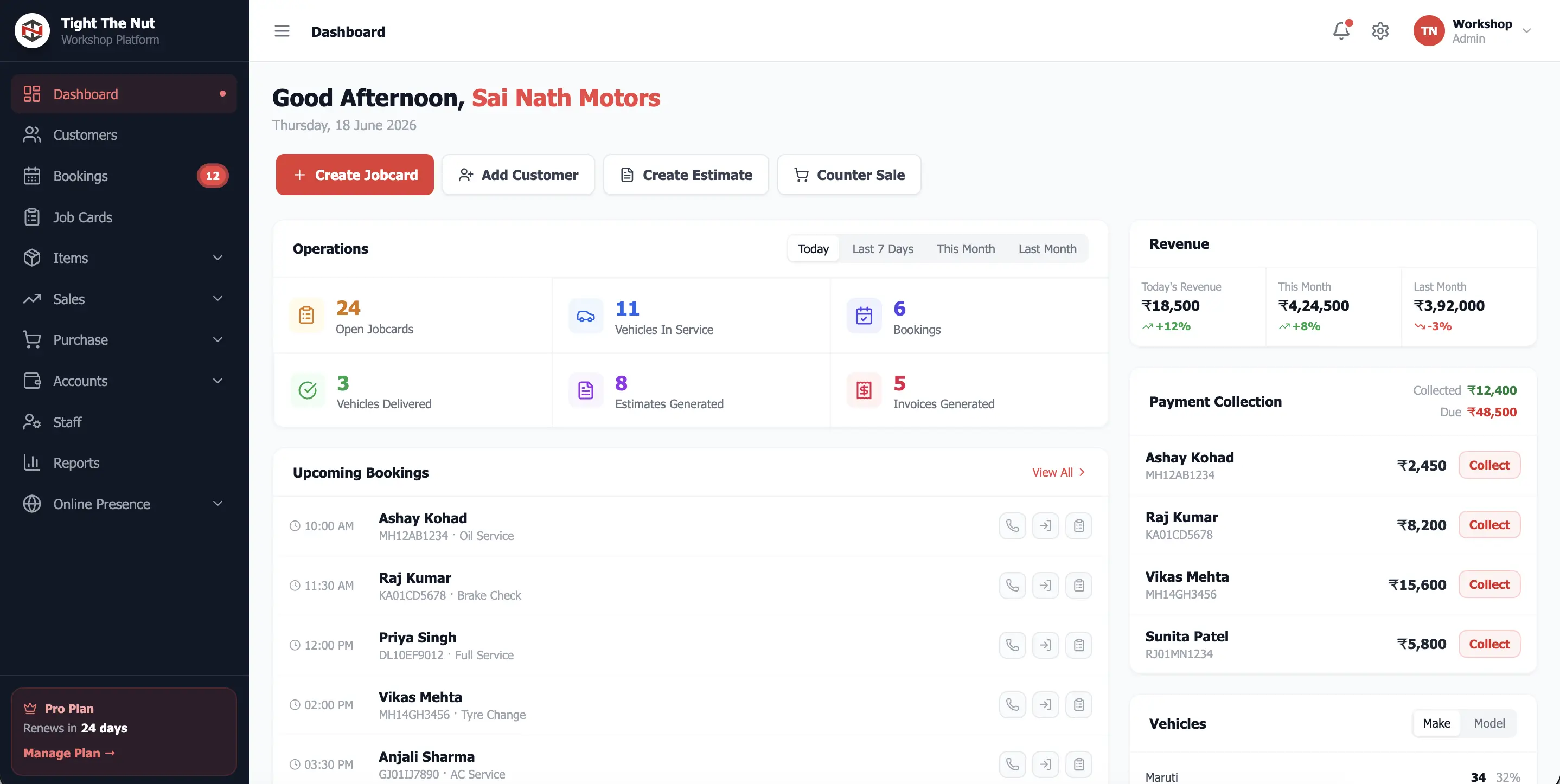Screen dimensions: 1560x784
Task: Click the Create Jobcard button
Action: coord(355,175)
